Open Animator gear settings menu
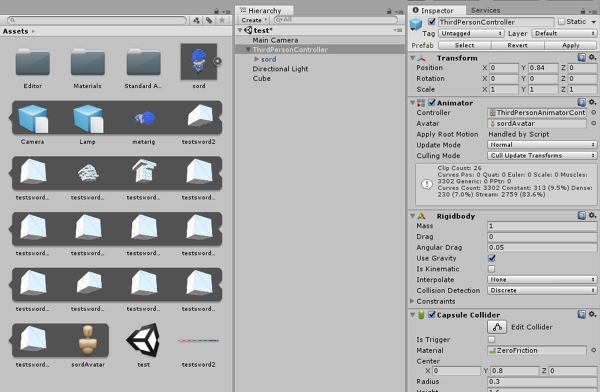Screen dimensions: 600x392 [592, 102]
